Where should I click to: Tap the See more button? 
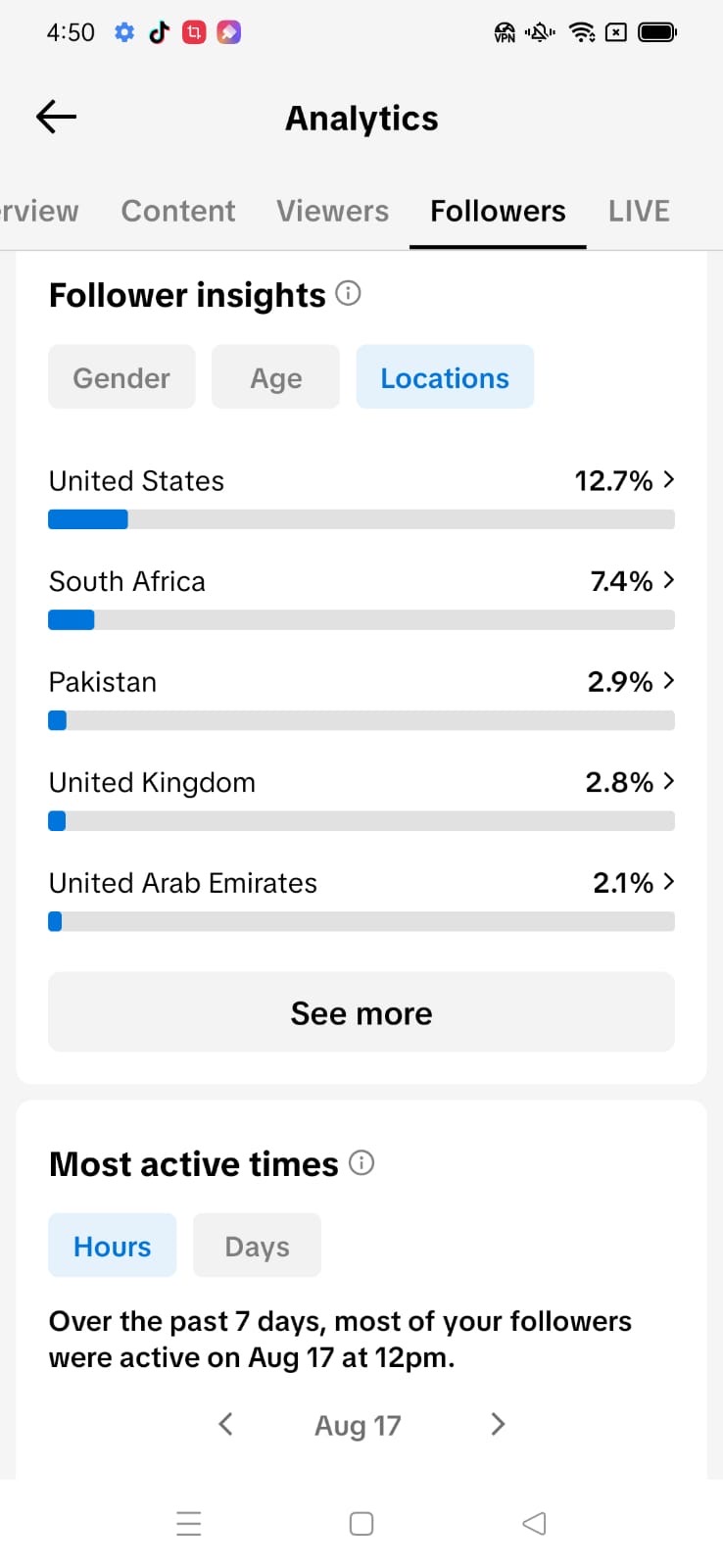pos(361,1012)
